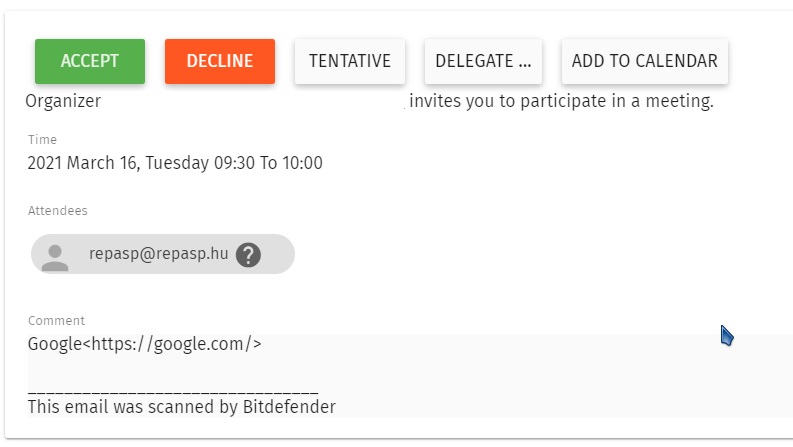The width and height of the screenshot is (793, 447).
Task: Click the Time field label
Action: coord(42,140)
